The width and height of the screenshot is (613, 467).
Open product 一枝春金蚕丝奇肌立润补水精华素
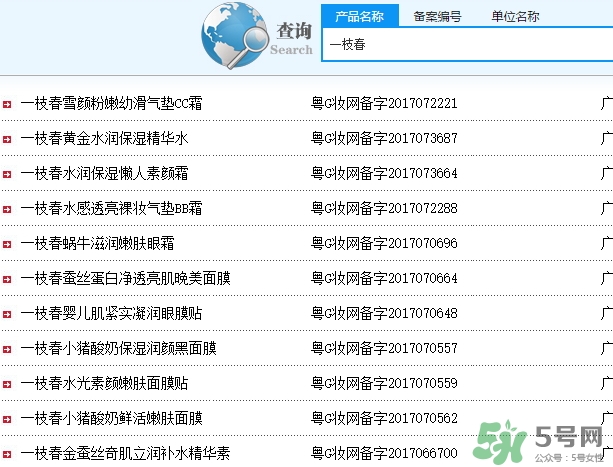tap(126, 453)
